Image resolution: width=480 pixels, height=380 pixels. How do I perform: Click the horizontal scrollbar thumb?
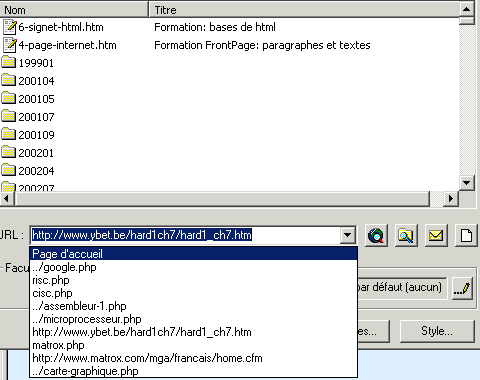[222, 199]
